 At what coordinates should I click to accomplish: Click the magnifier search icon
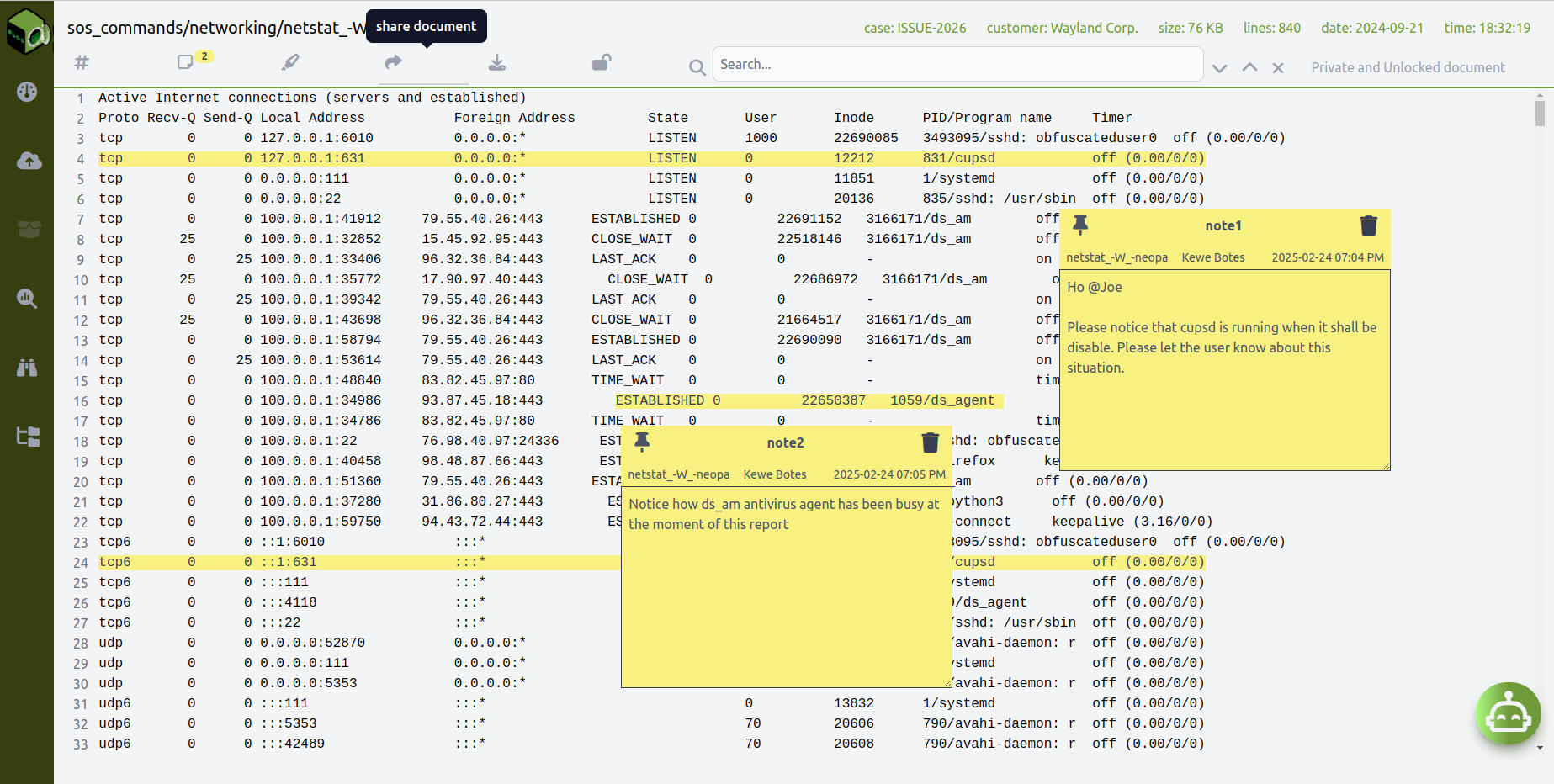coord(697,67)
